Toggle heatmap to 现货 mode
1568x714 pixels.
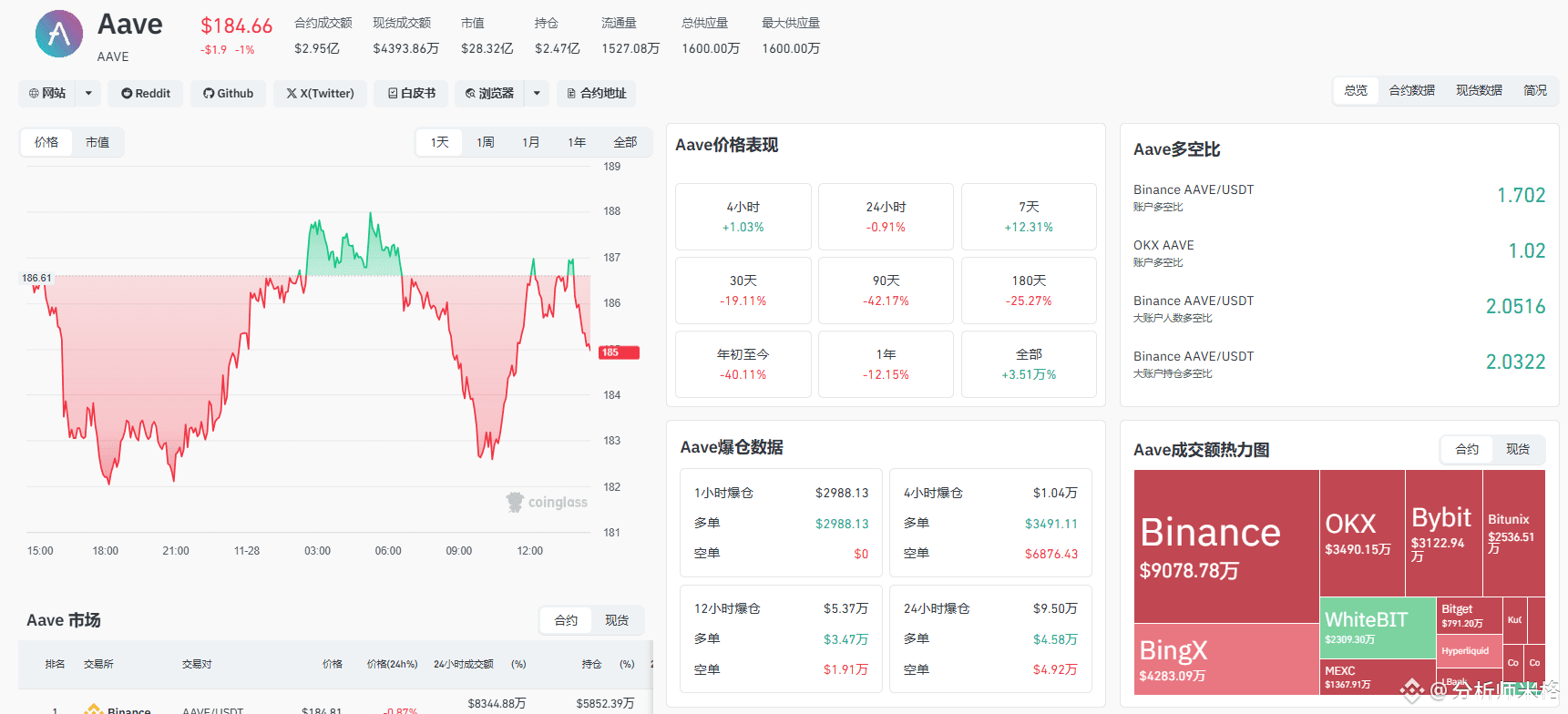pyautogui.click(x=1518, y=449)
